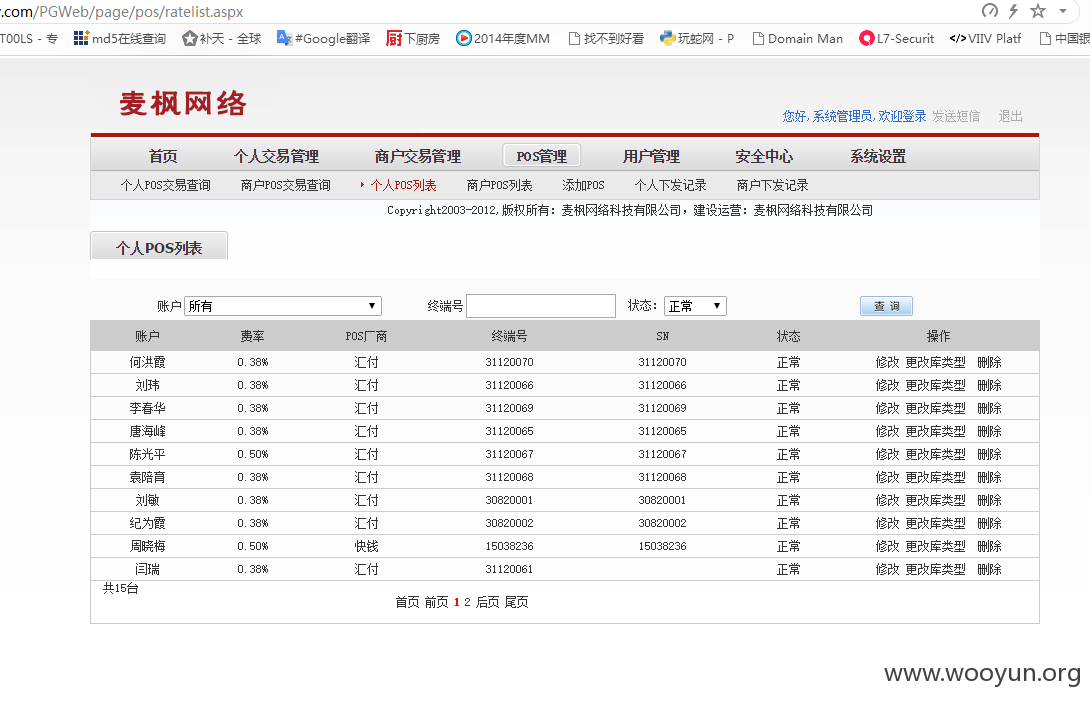
Task: Open the 2014年度MM bookmark
Action: 503,38
